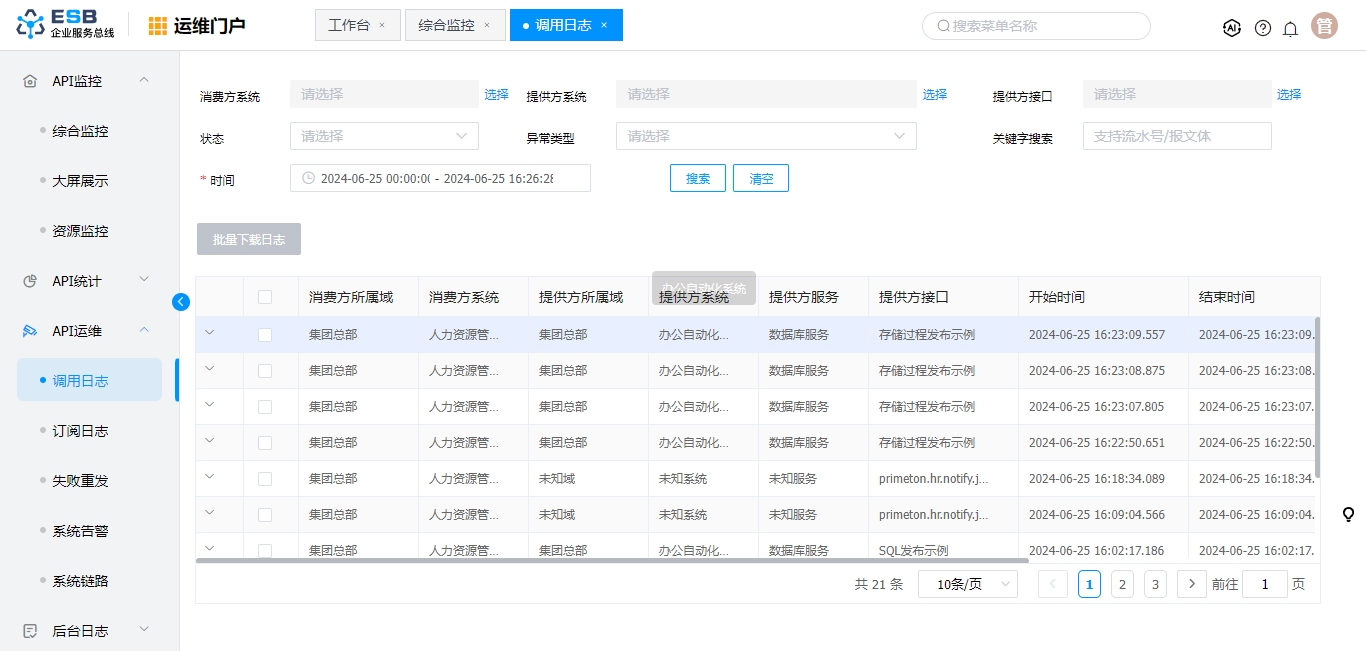
Task: Open the help question mark icon
Action: tap(1262, 28)
